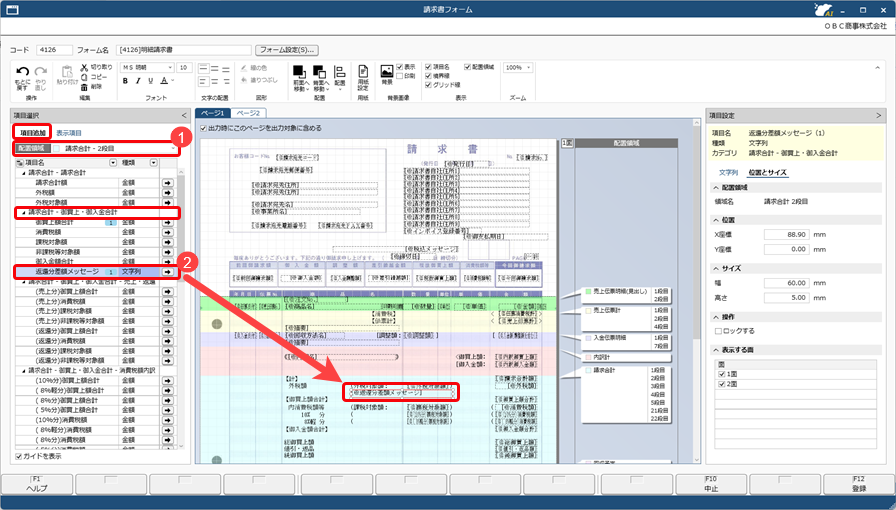Toggle the include page in output checkbox
This screenshot has width=896, height=510.
(x=203, y=128)
